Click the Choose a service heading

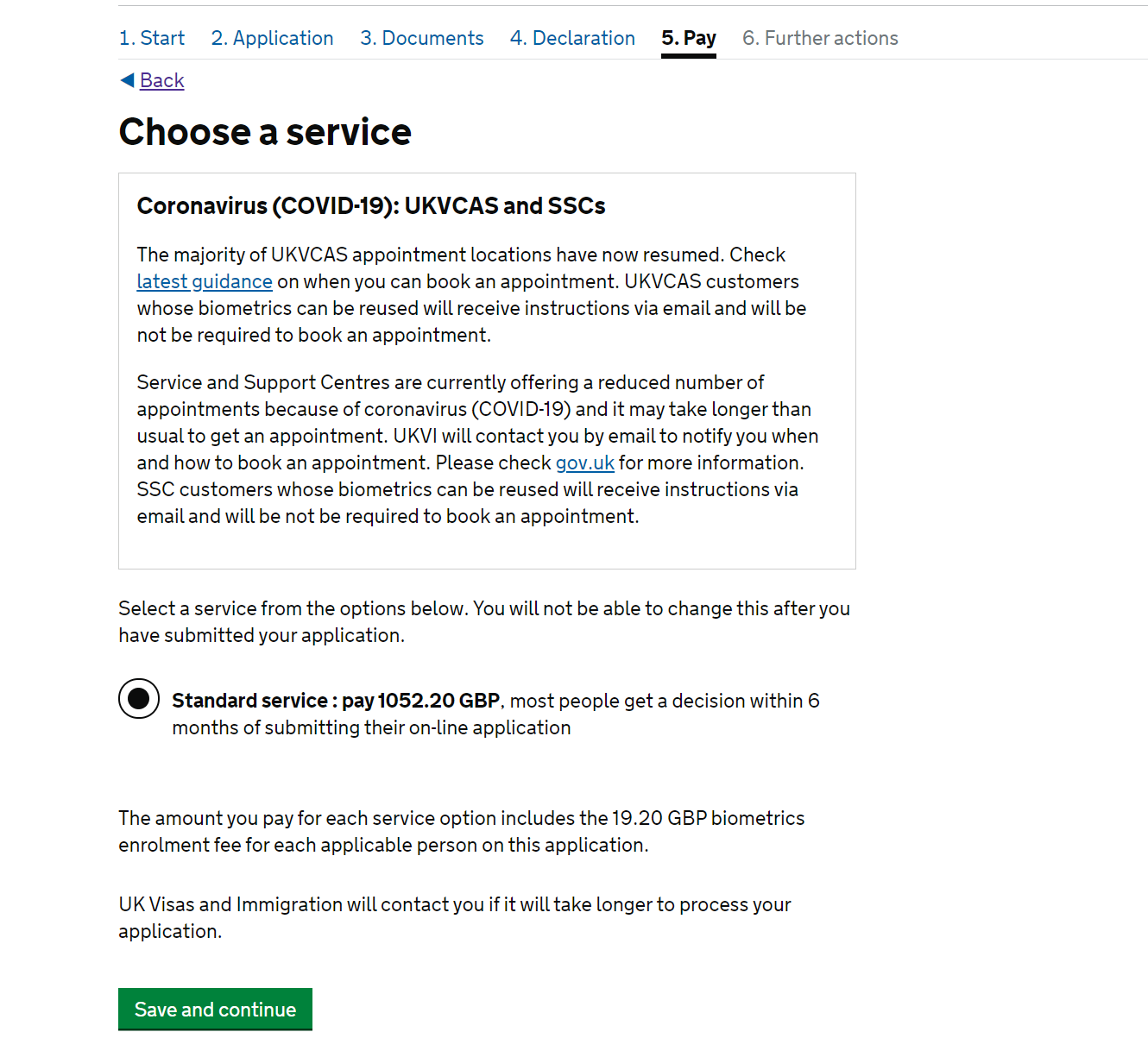265,132
